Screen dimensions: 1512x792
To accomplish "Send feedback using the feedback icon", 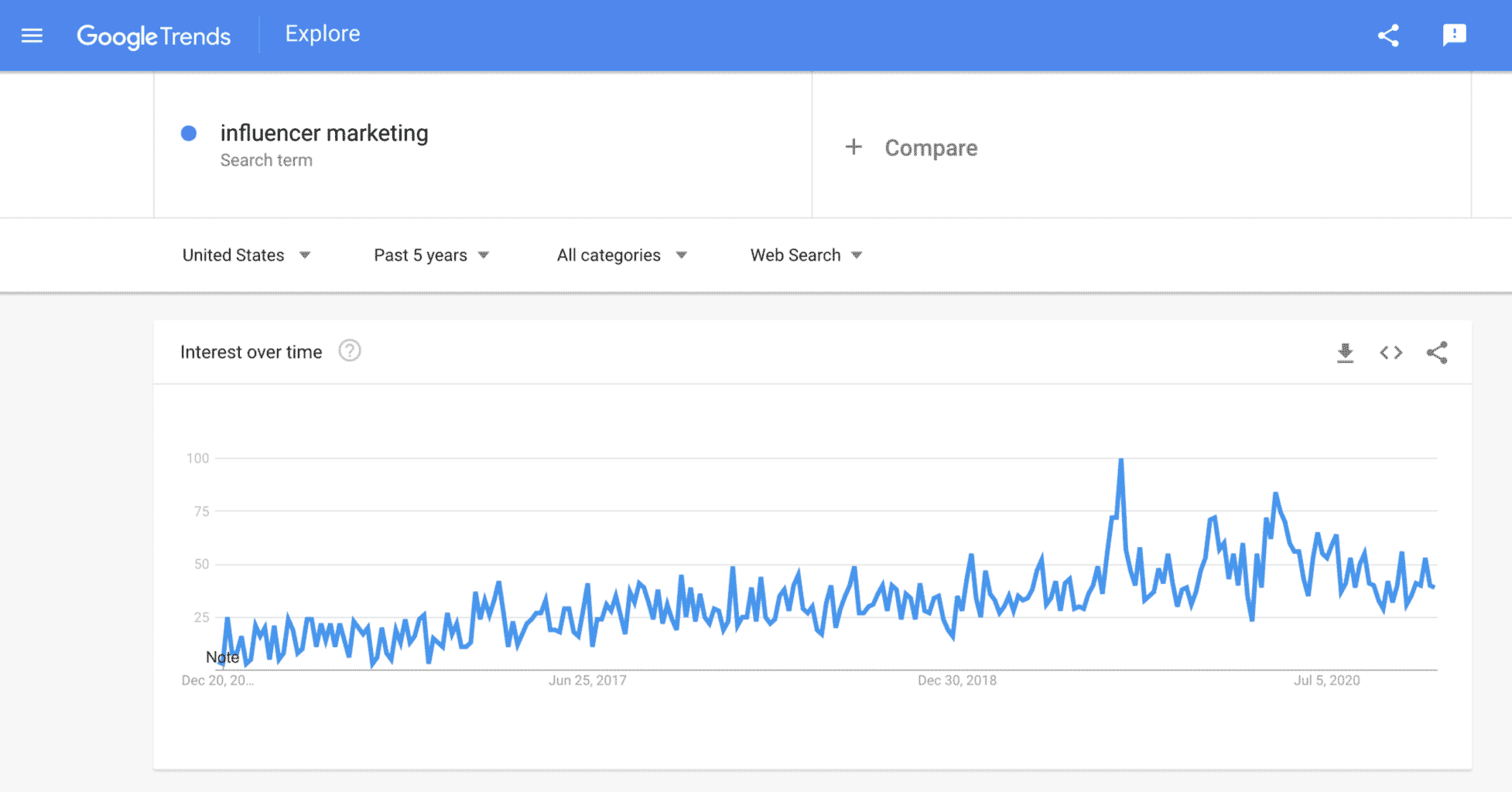I will tap(1455, 35).
